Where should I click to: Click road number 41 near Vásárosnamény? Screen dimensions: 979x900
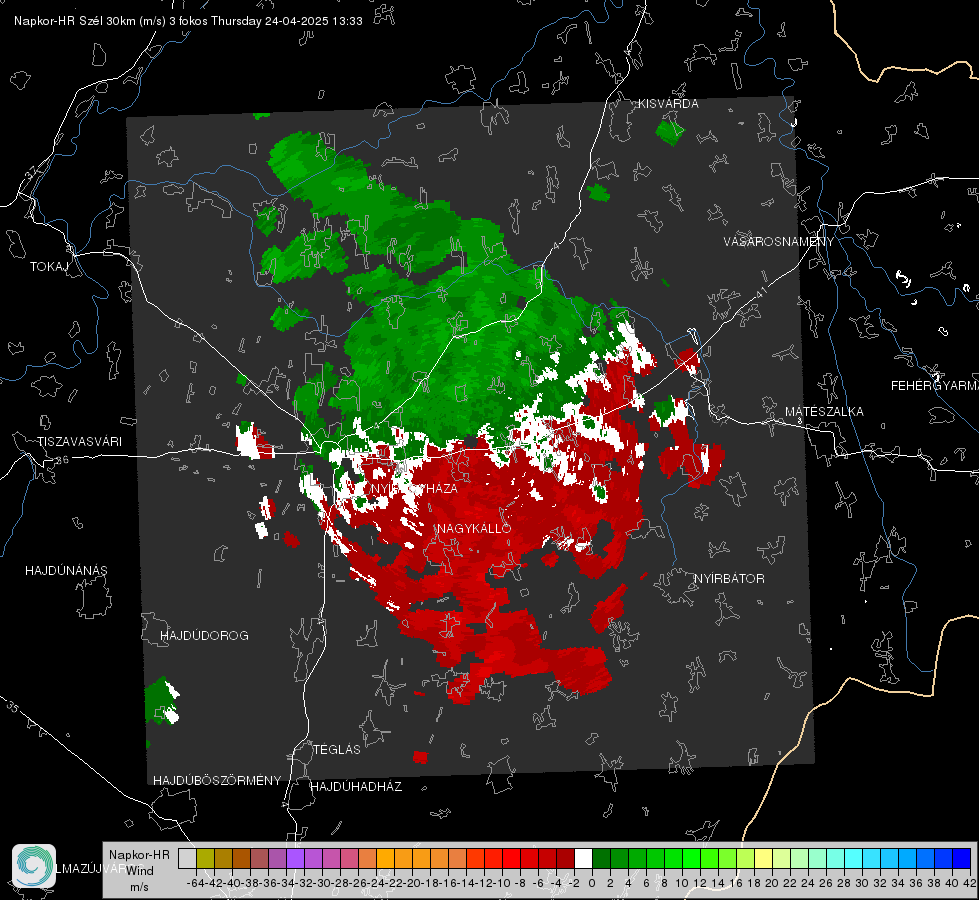pyautogui.click(x=760, y=291)
